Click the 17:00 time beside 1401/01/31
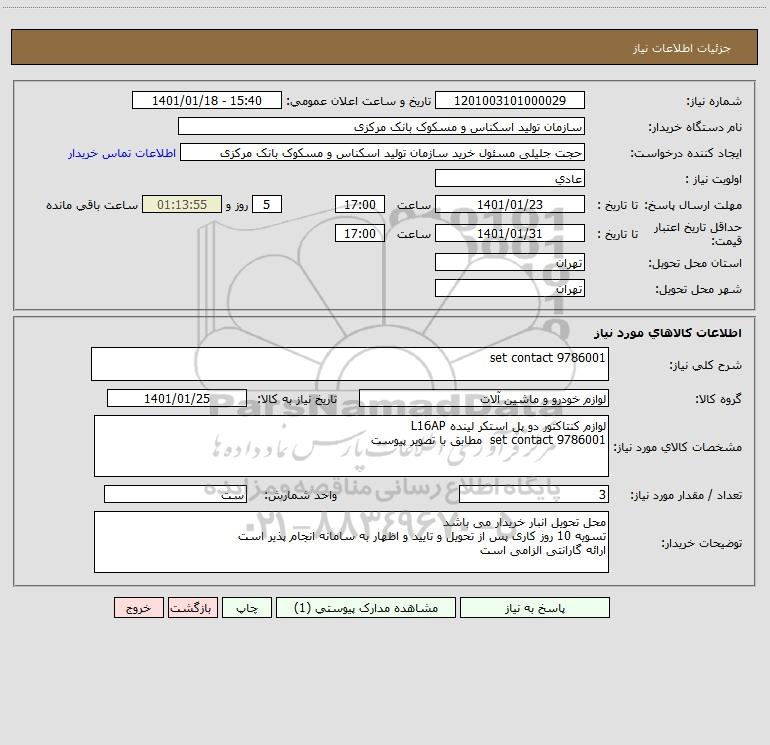 tap(359, 233)
